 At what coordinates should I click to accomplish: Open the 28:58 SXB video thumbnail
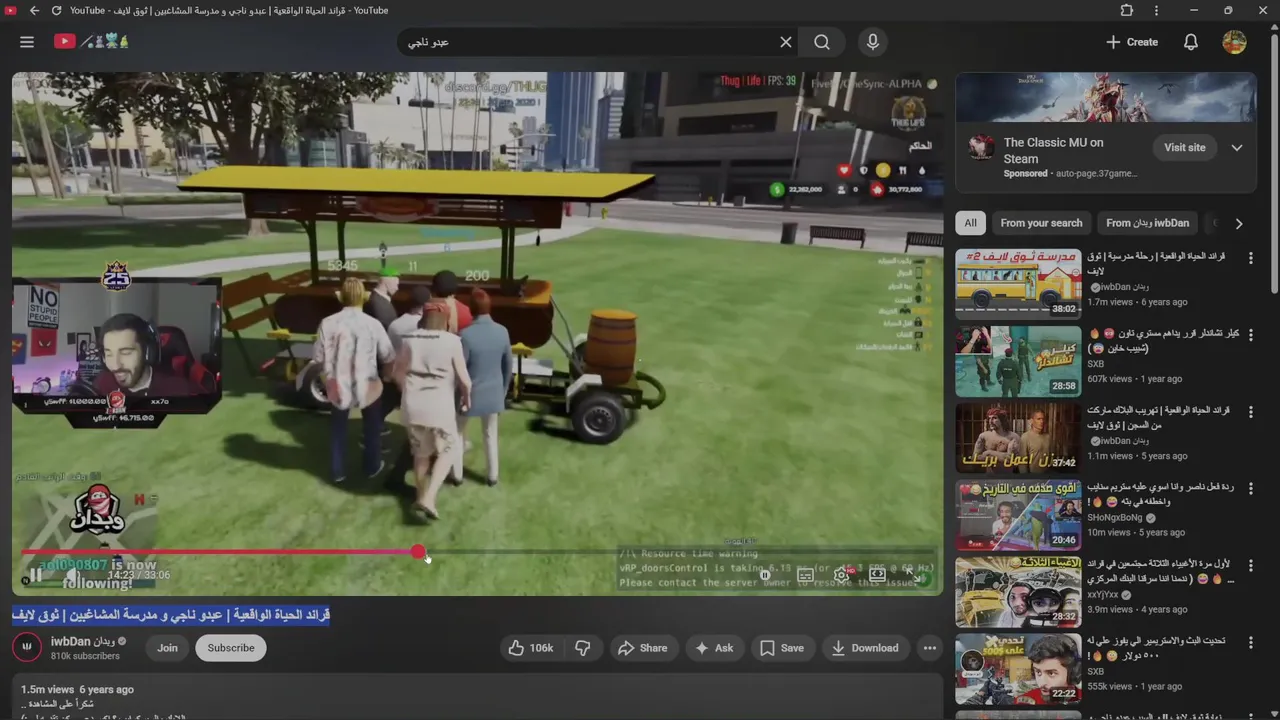pos(1018,361)
